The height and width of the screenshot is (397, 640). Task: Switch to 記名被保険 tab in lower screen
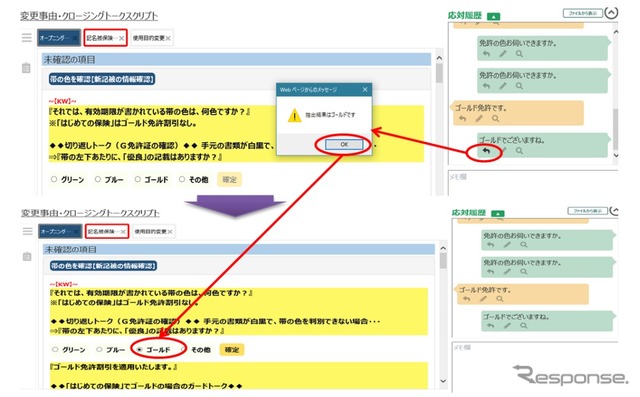107,231
